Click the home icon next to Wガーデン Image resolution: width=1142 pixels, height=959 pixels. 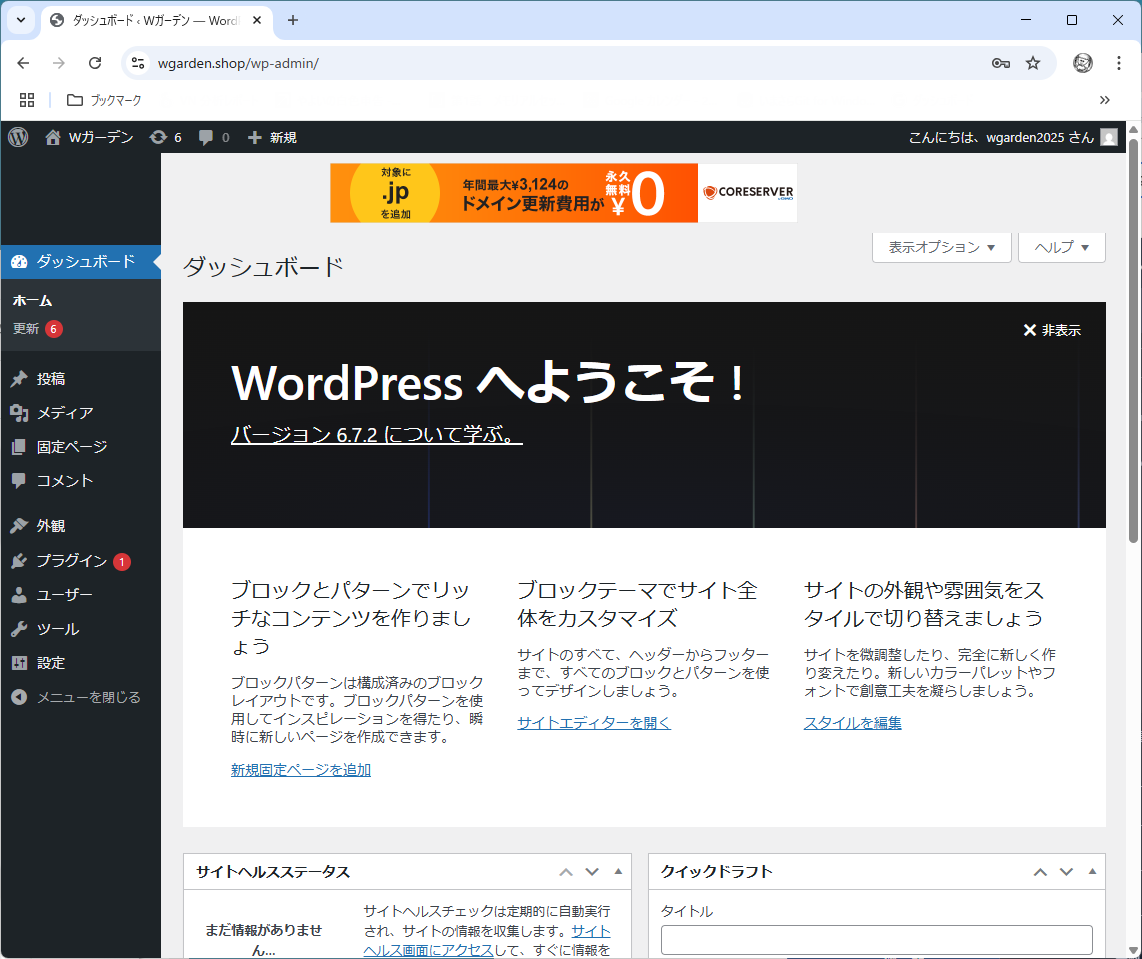click(52, 137)
